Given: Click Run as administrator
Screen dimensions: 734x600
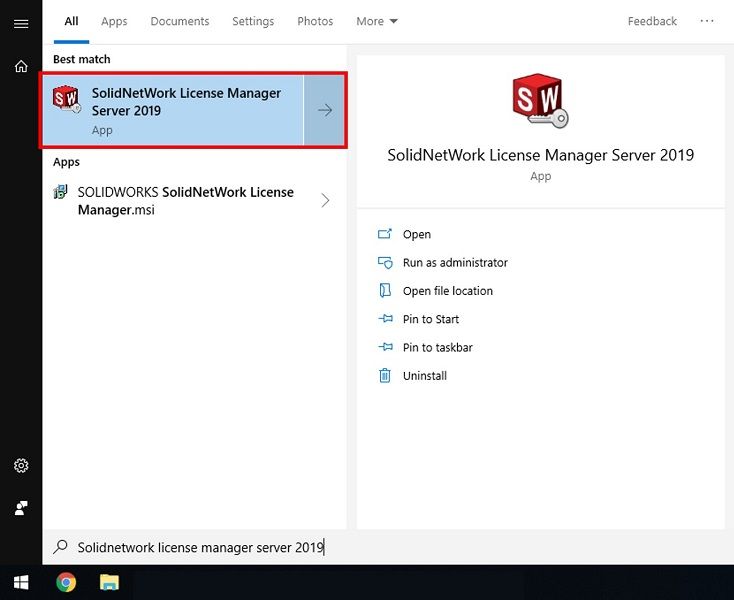Looking at the screenshot, I should (455, 263).
